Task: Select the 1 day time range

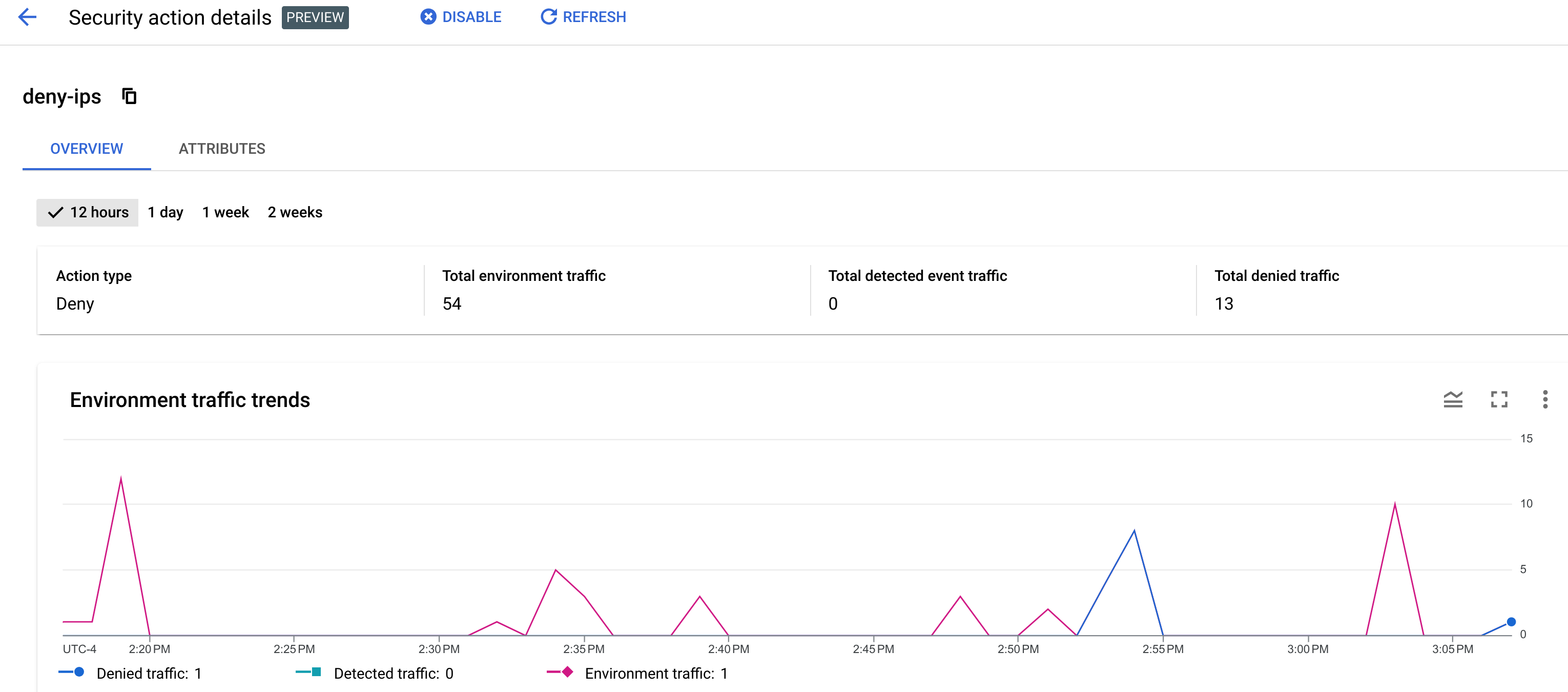Action: point(165,212)
